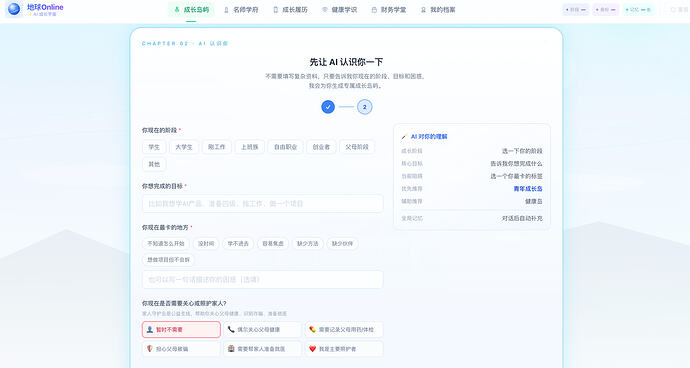Choose the 需要帮家人准备就医 option
690x368 pixels.
click(x=263, y=349)
